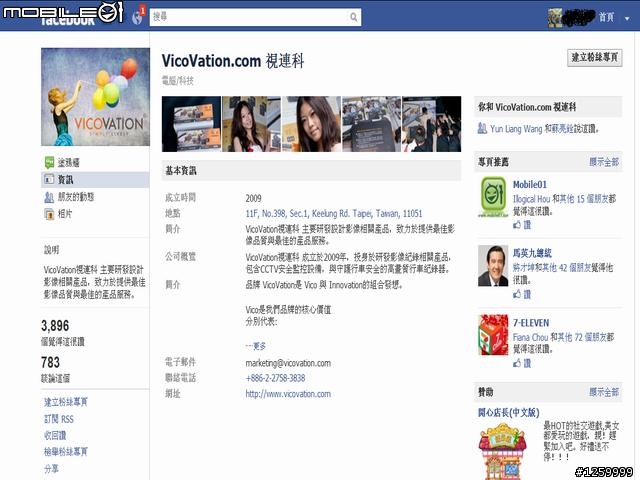
Task: Click friends icon beside Yun Liang Wang
Action: pyautogui.click(x=482, y=129)
